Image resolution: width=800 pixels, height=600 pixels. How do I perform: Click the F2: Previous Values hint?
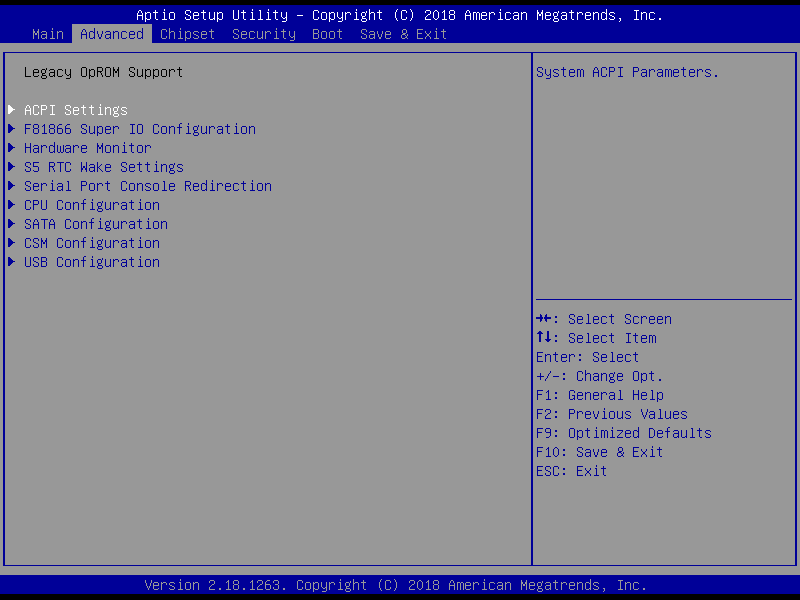click(x=612, y=414)
